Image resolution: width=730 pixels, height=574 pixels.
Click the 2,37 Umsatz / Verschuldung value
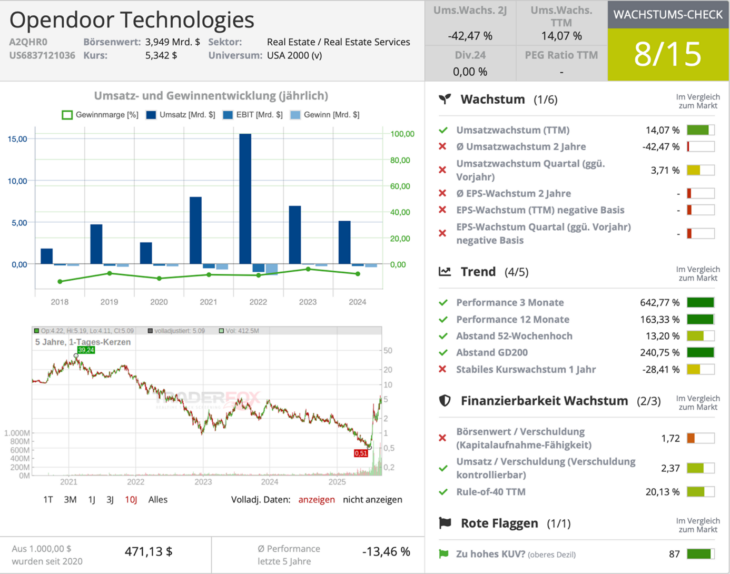670,468
